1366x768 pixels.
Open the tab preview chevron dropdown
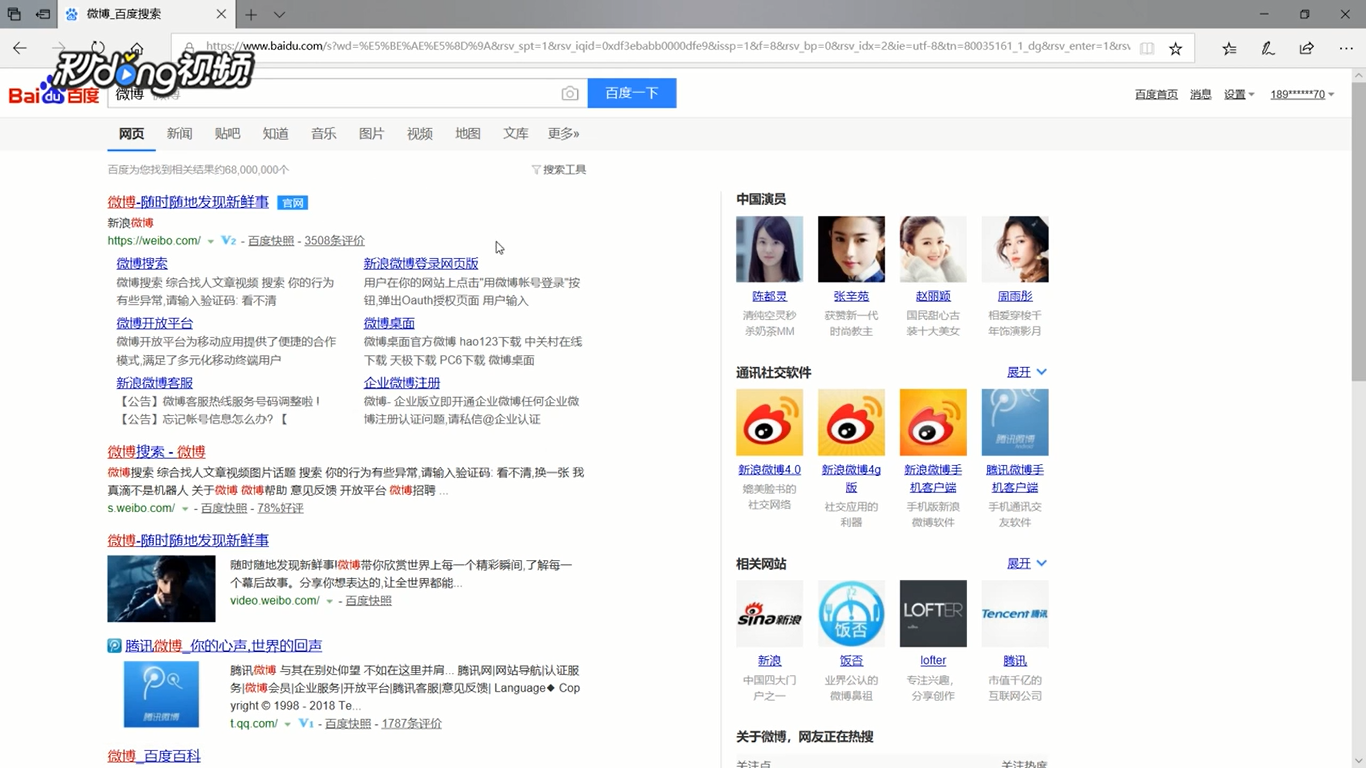click(279, 14)
